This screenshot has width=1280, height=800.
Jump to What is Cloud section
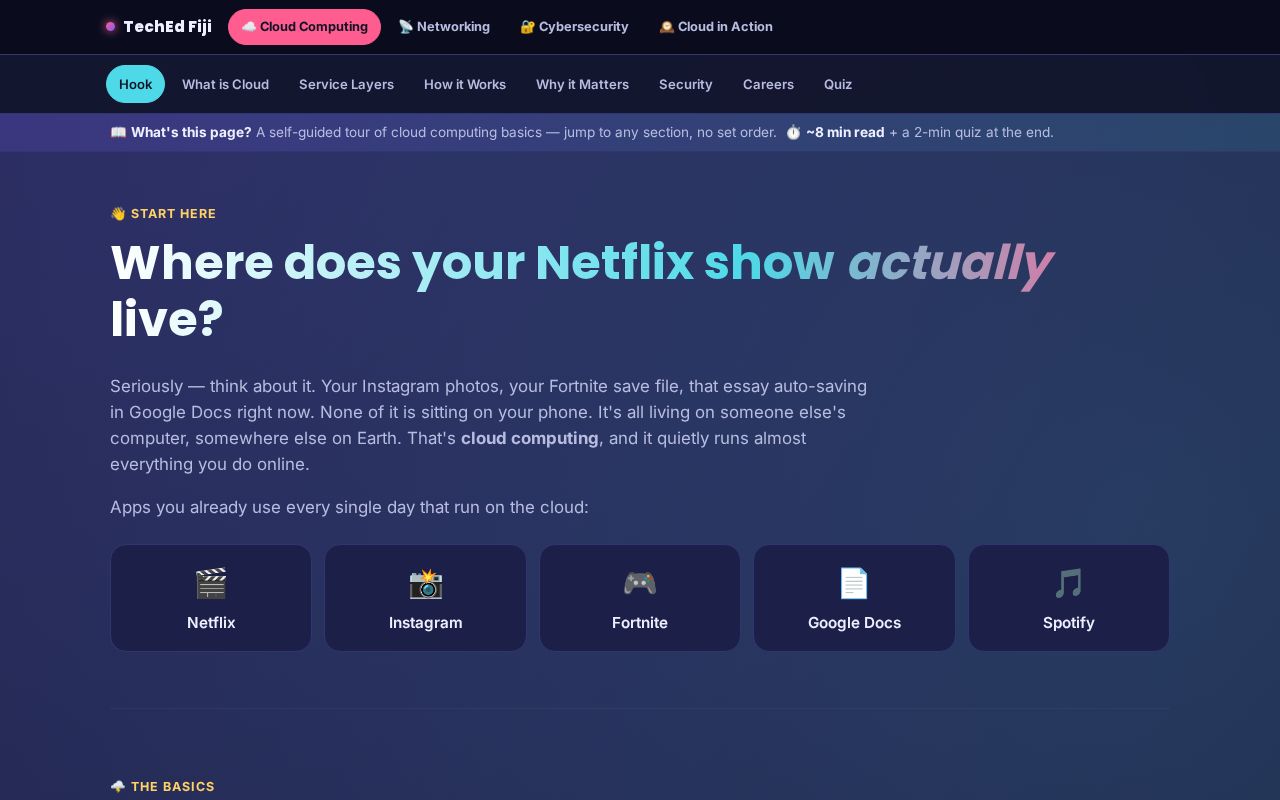(225, 84)
